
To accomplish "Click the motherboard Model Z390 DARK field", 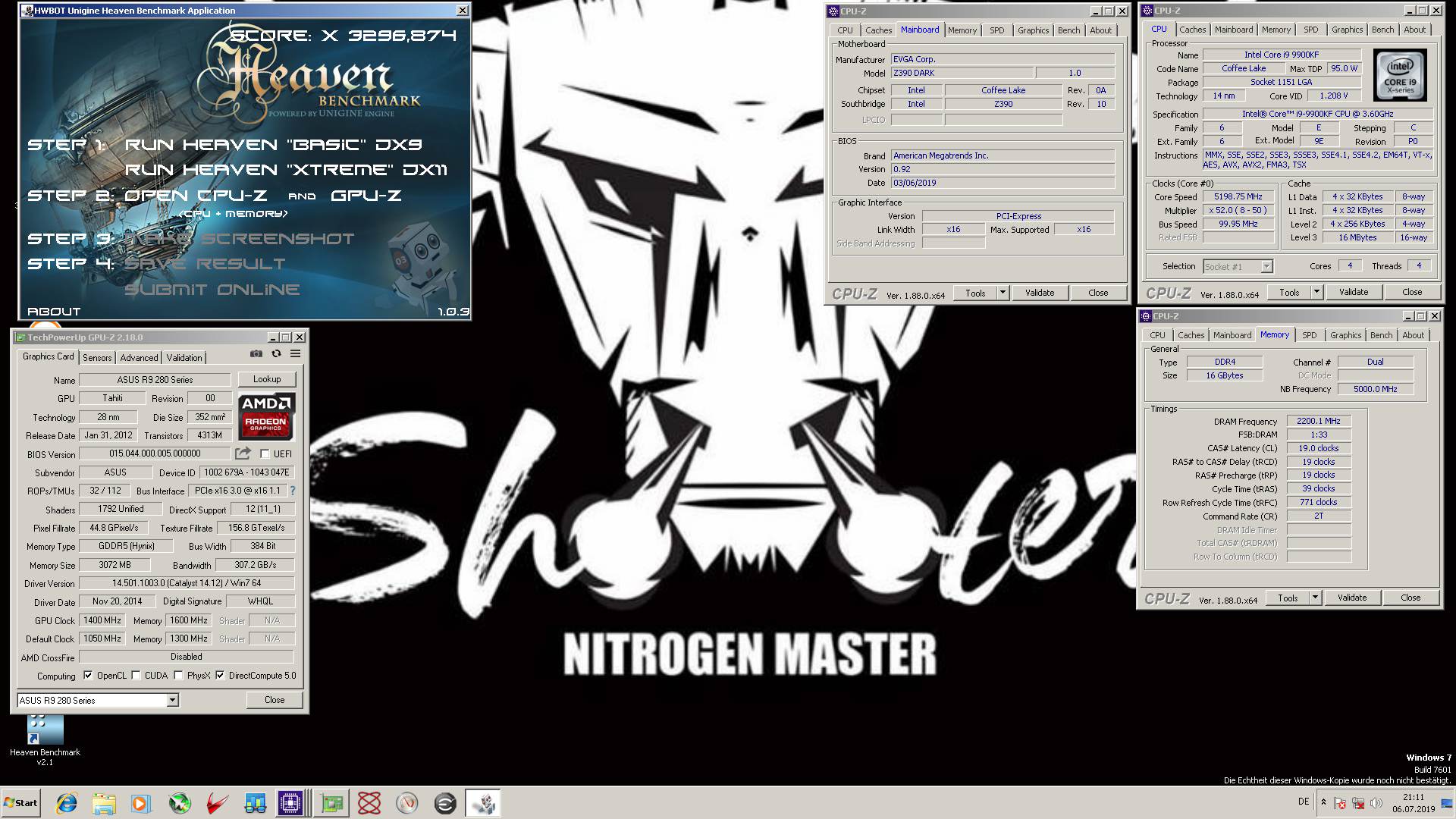I will (x=962, y=73).
